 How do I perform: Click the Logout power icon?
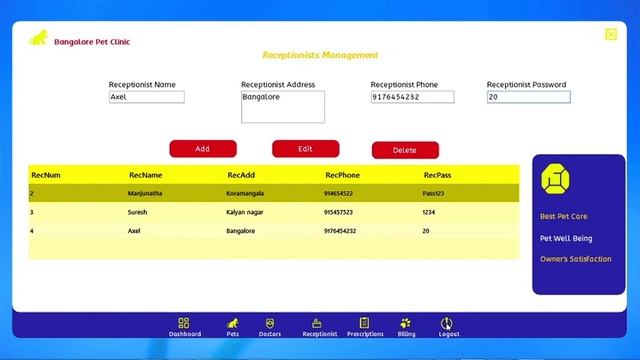point(447,323)
